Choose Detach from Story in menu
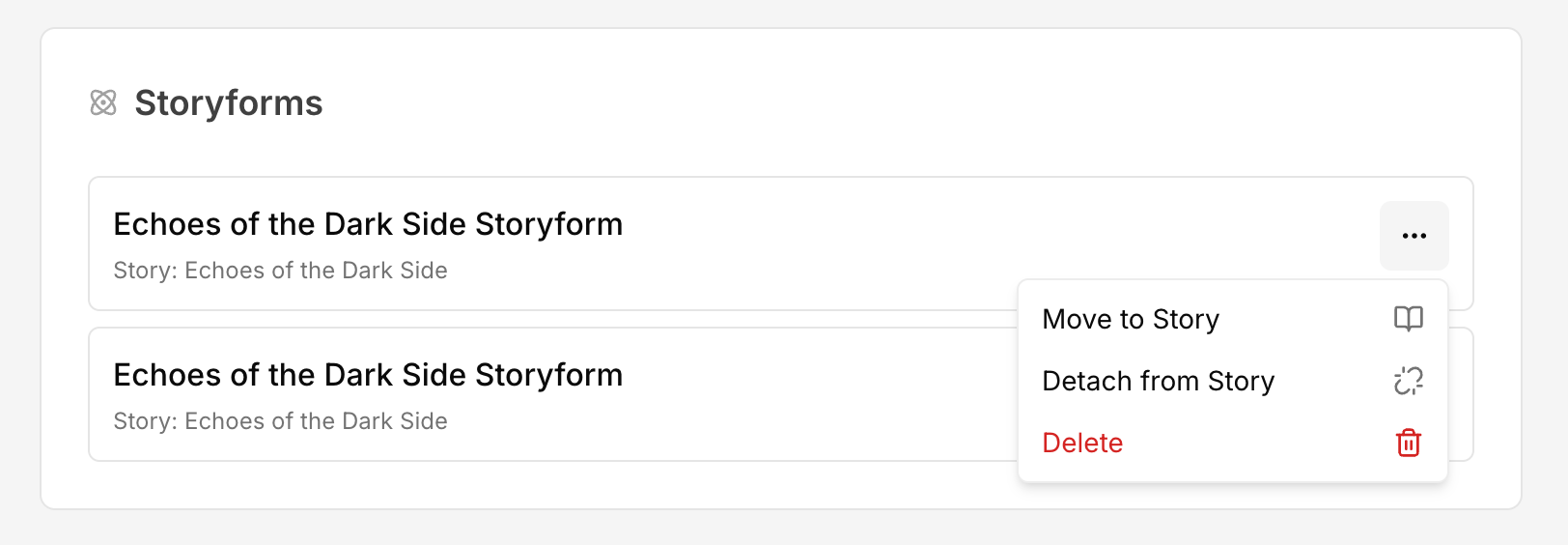This screenshot has width=1568, height=545. (x=1158, y=381)
